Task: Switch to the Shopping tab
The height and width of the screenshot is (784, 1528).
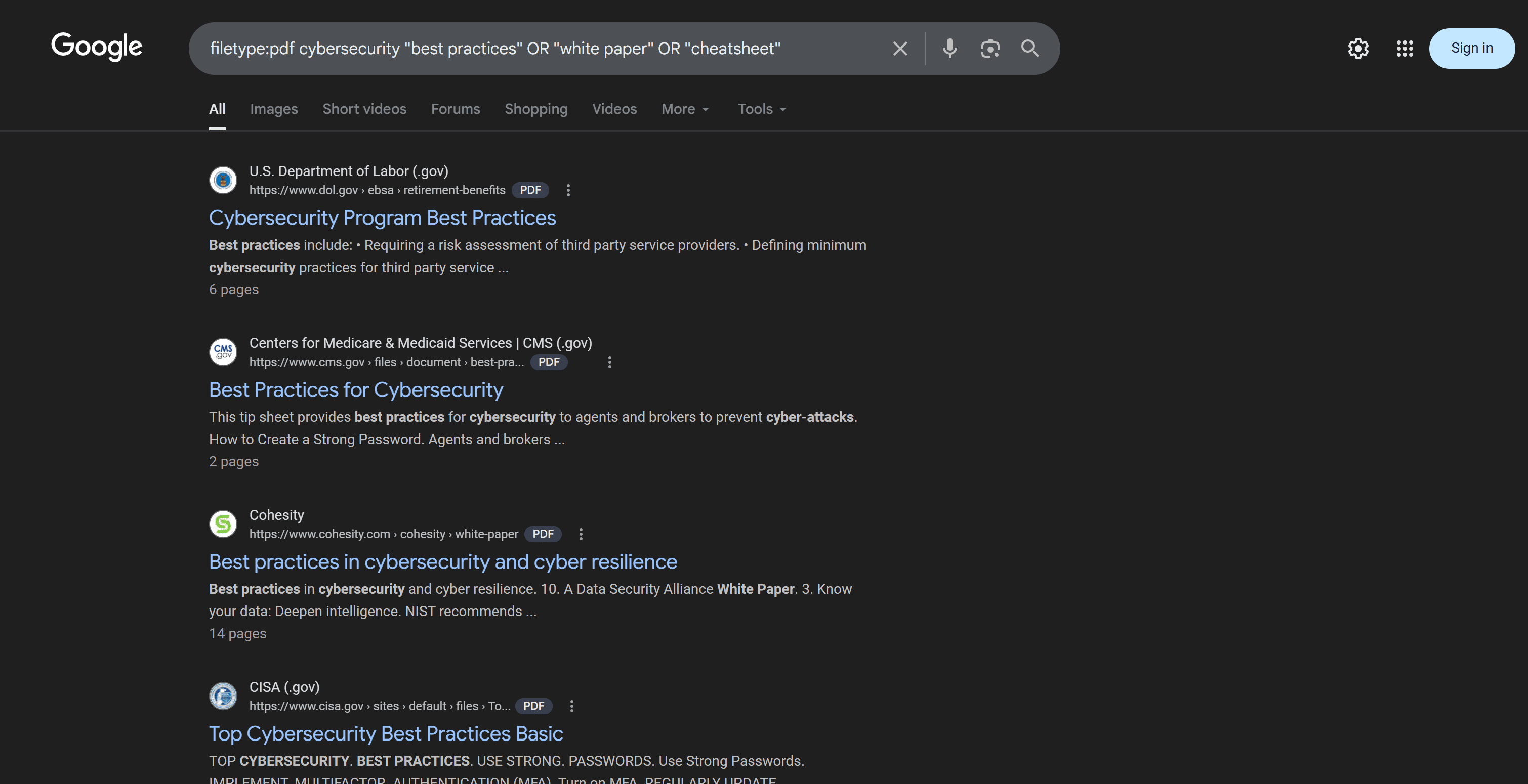Action: pos(535,109)
